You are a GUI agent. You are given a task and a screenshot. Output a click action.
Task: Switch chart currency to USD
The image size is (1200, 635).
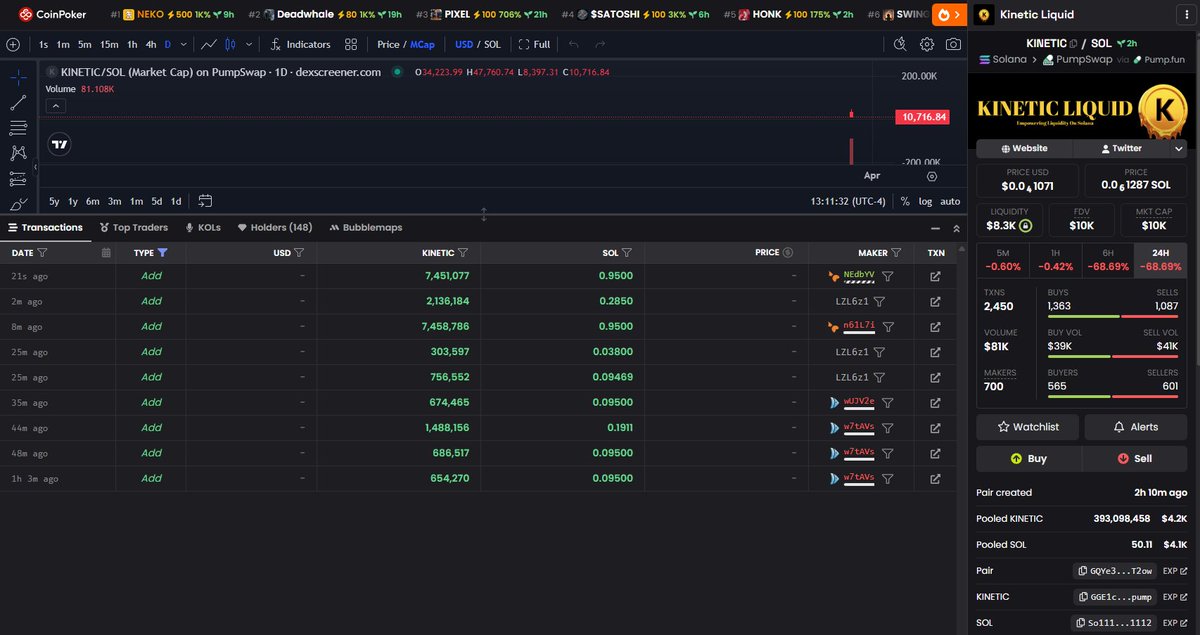point(464,44)
